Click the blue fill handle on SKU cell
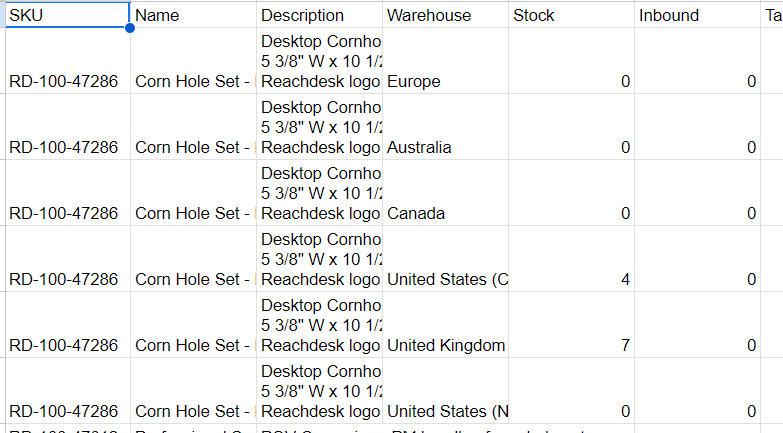This screenshot has height=433, width=783. pyautogui.click(x=130, y=28)
